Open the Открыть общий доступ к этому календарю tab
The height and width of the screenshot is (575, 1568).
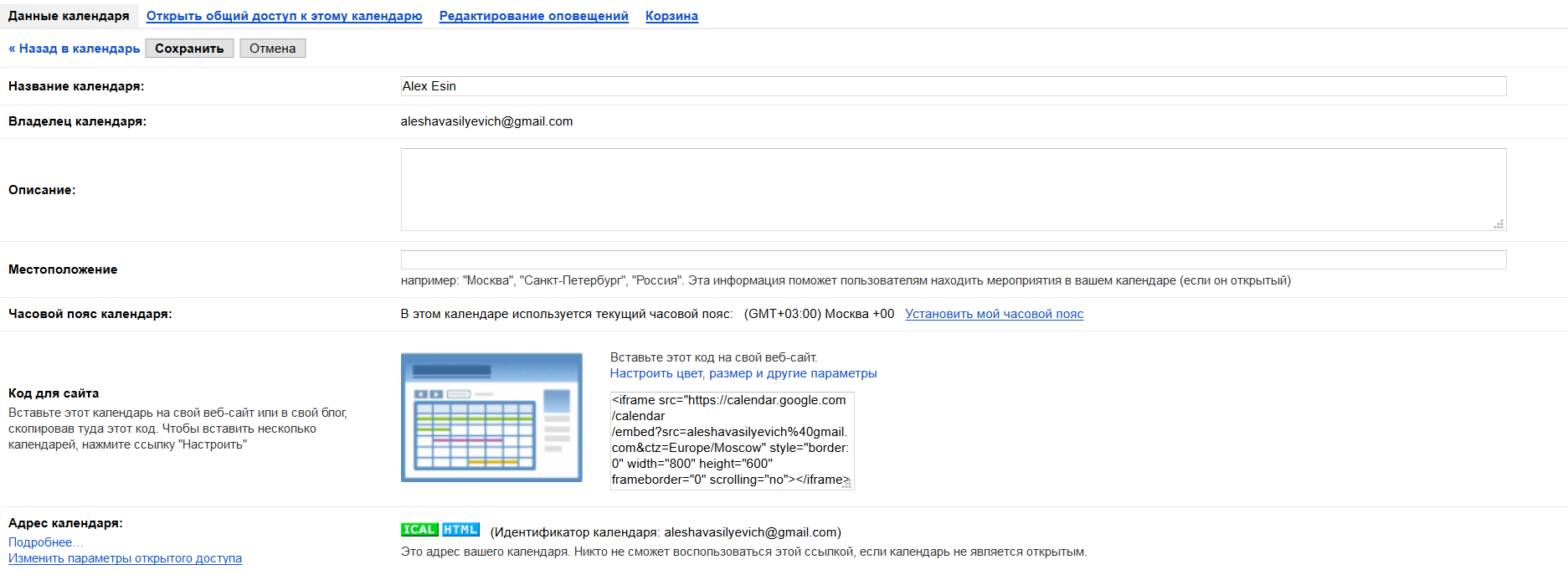[284, 16]
